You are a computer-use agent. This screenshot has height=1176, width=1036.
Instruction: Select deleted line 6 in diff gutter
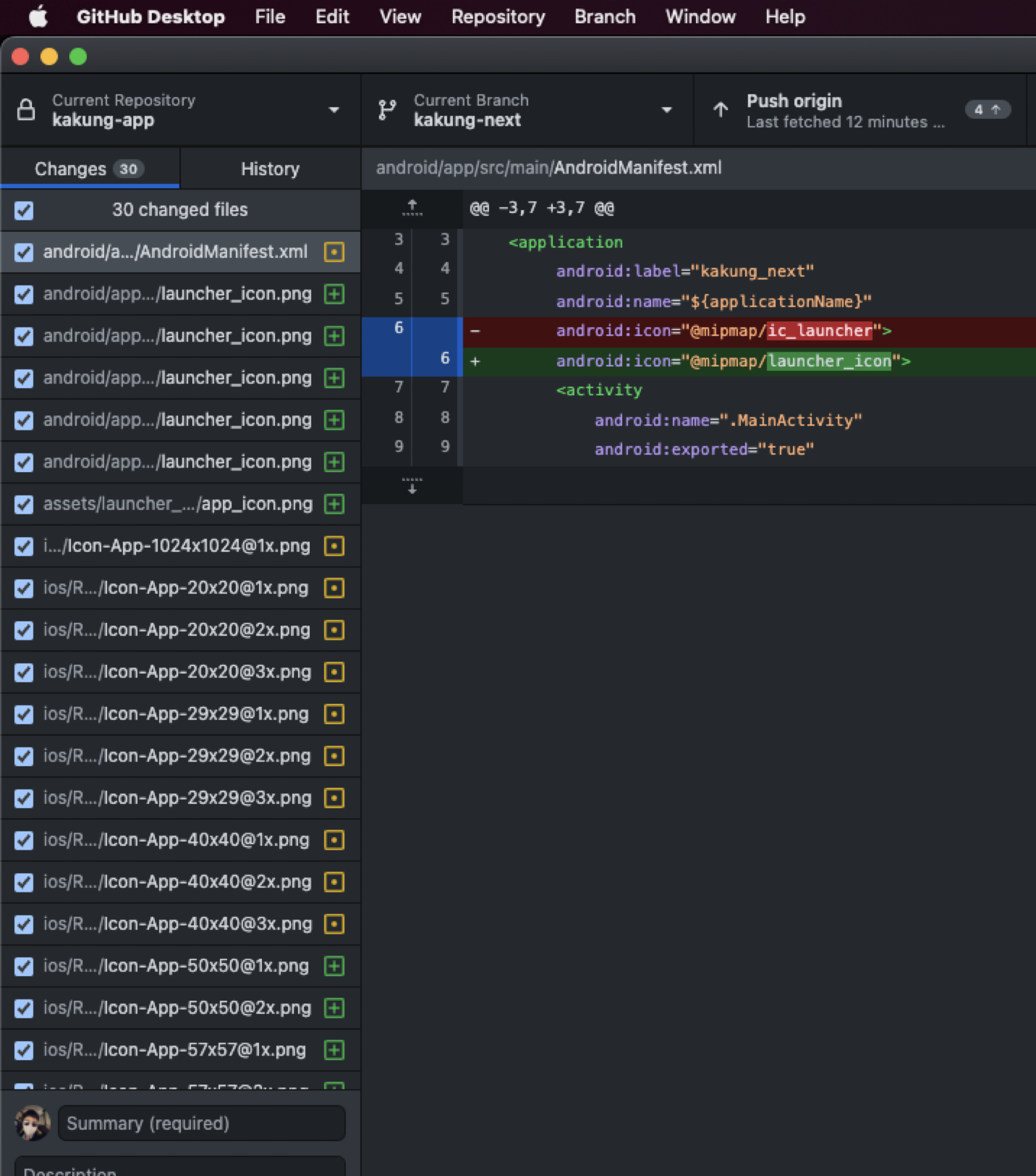point(413,332)
